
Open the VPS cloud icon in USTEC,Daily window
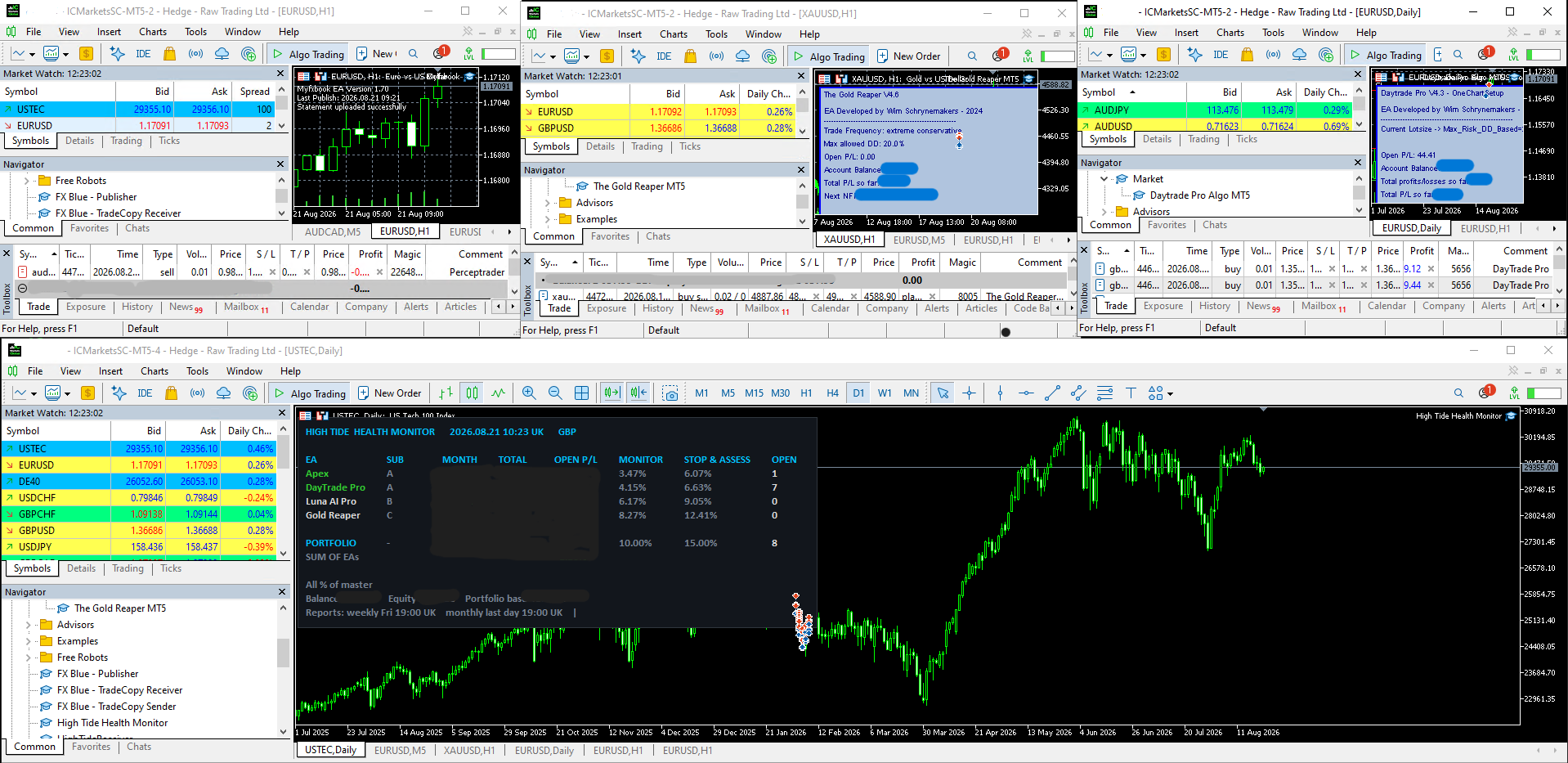coord(223,393)
